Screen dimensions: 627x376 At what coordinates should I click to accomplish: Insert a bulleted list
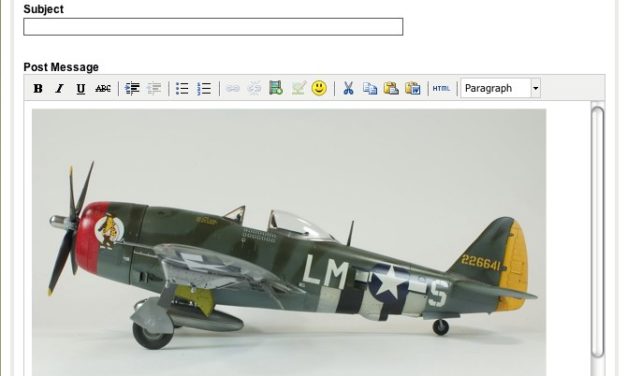[182, 88]
